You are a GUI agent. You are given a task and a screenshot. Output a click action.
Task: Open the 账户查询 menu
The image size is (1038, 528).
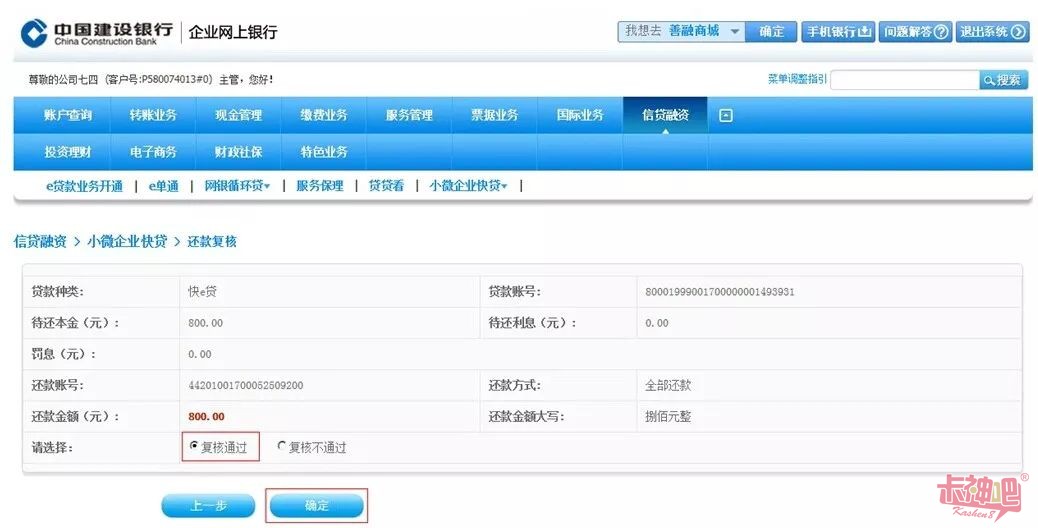[68, 115]
